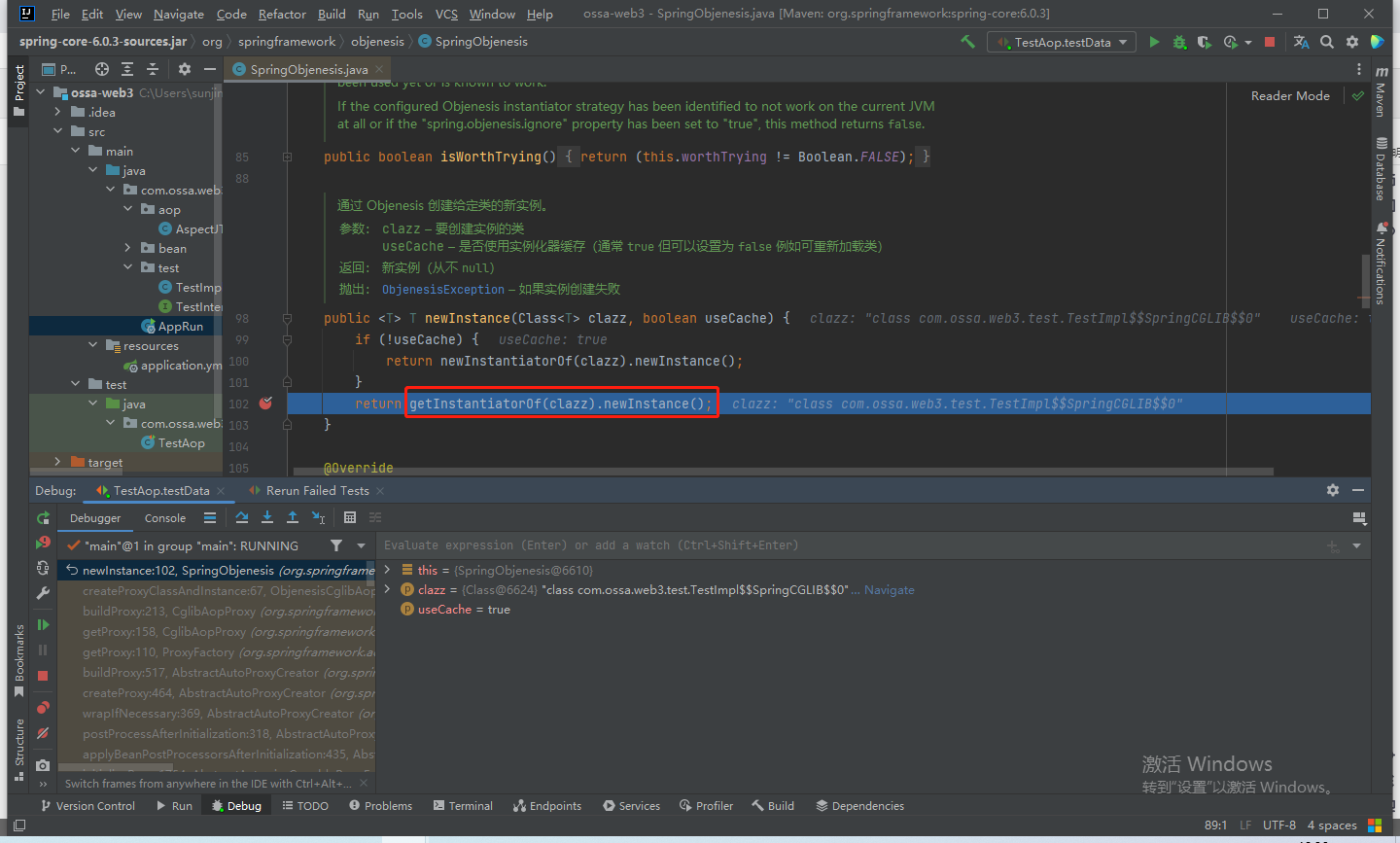Expand All in Project tool window
The width and height of the screenshot is (1400, 843).
coord(127,69)
